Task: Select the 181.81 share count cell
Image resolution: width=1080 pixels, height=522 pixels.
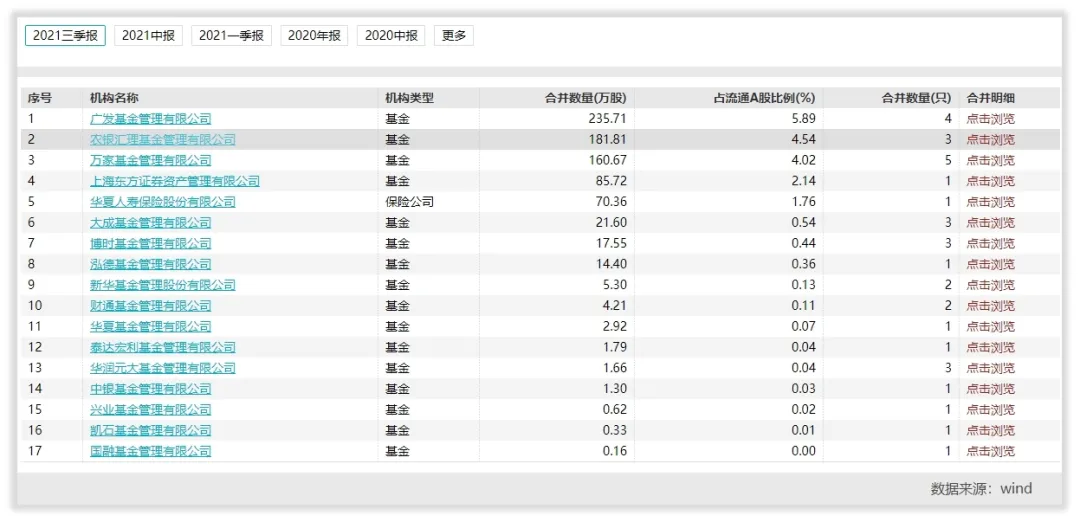Action: 607,140
